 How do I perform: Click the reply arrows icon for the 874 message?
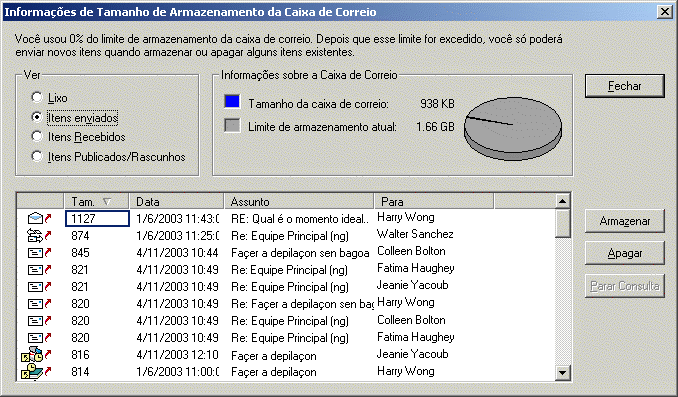coord(35,236)
